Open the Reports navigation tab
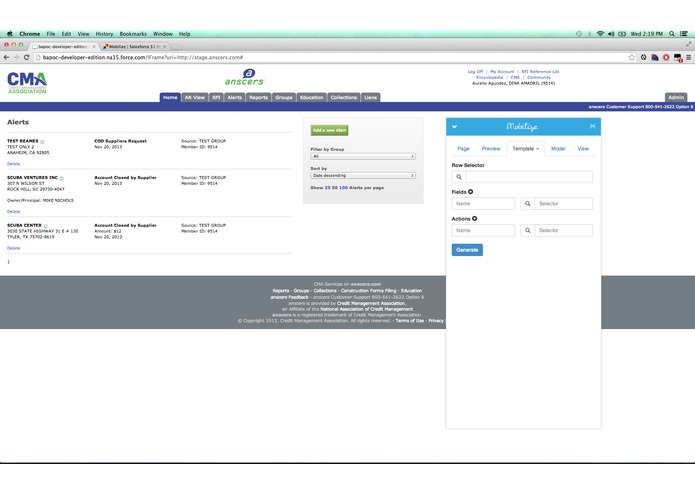 coord(258,97)
